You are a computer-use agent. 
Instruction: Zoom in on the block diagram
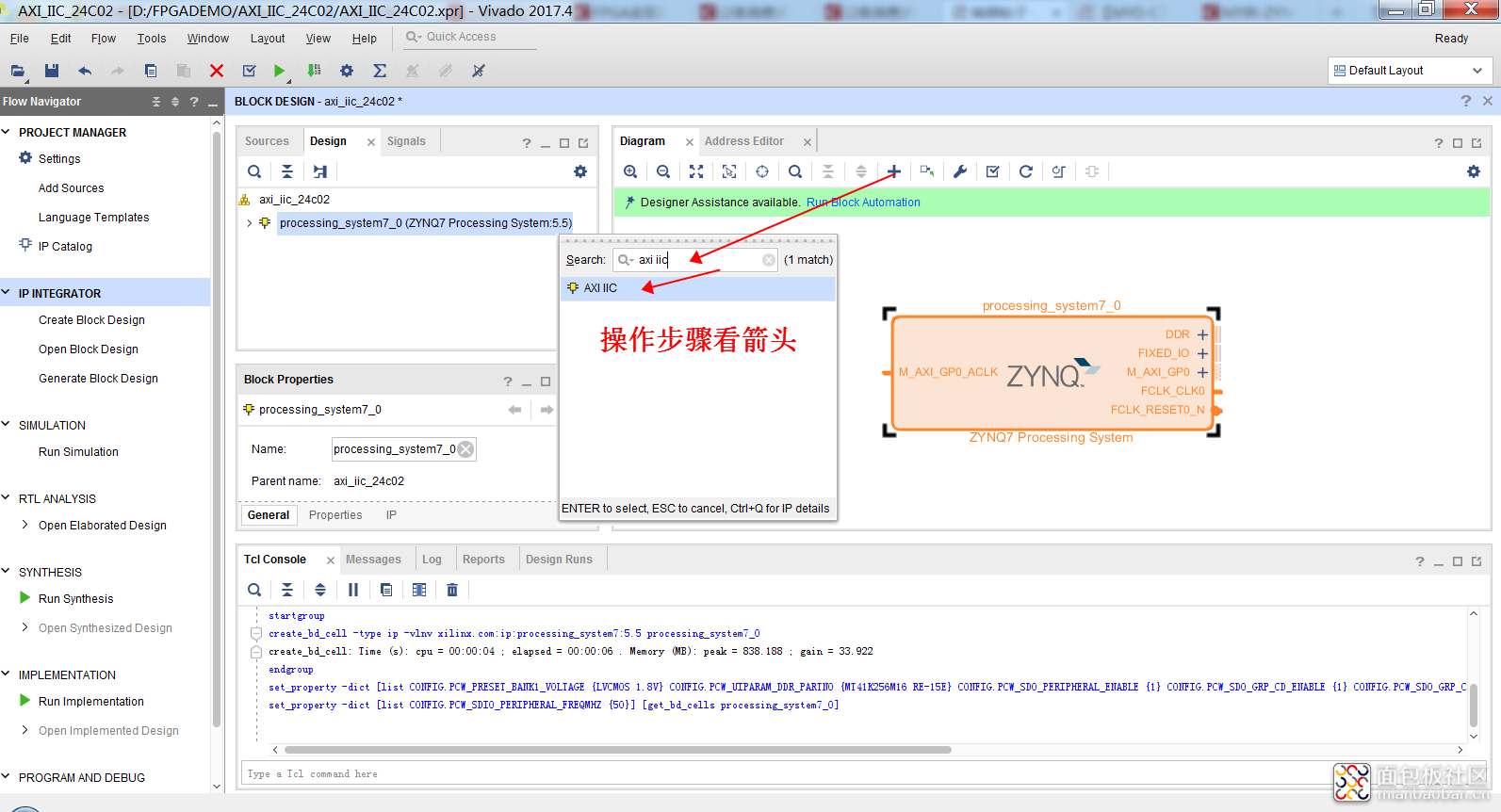point(630,171)
